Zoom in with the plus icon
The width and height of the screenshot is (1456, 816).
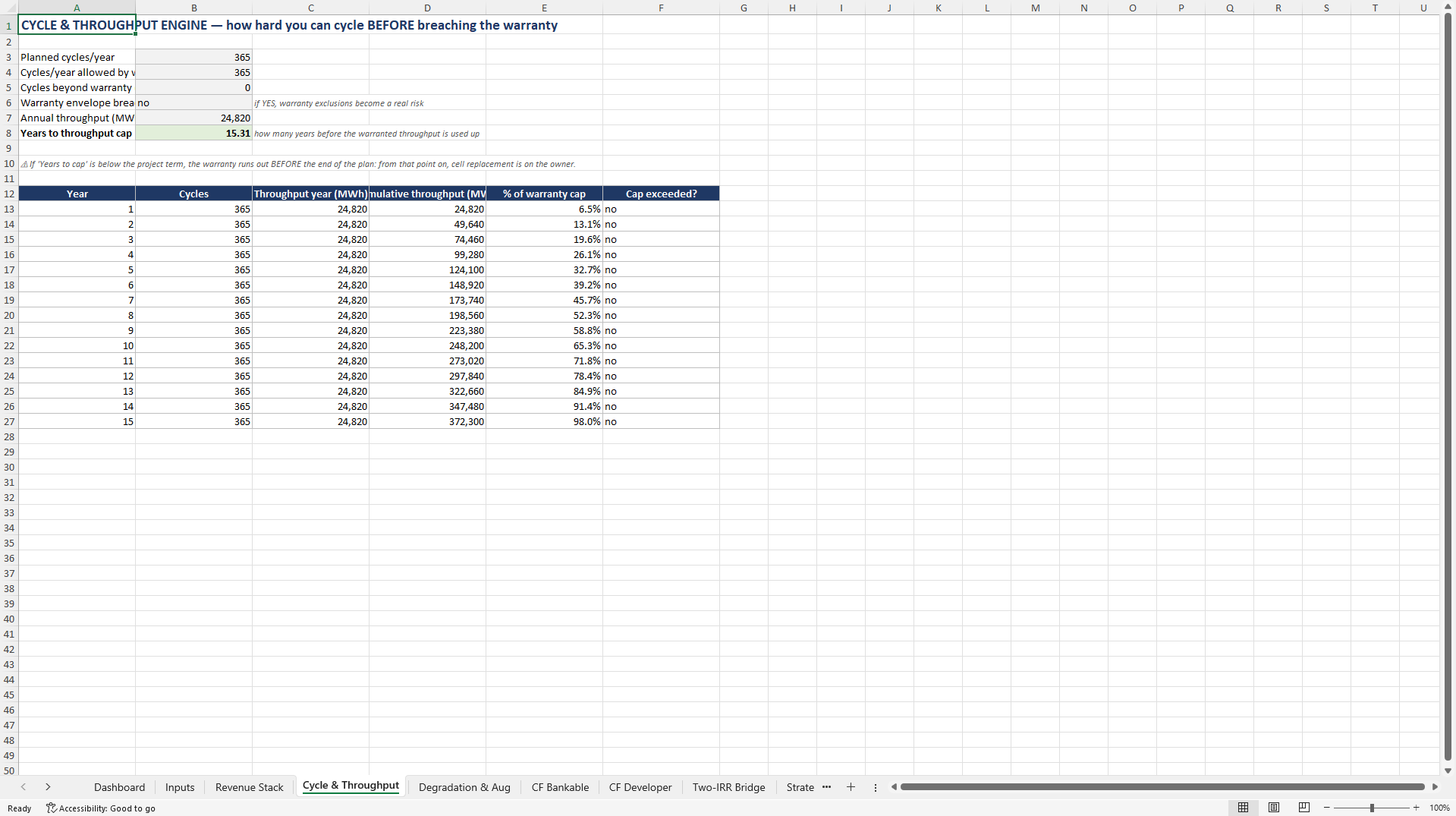(1416, 808)
